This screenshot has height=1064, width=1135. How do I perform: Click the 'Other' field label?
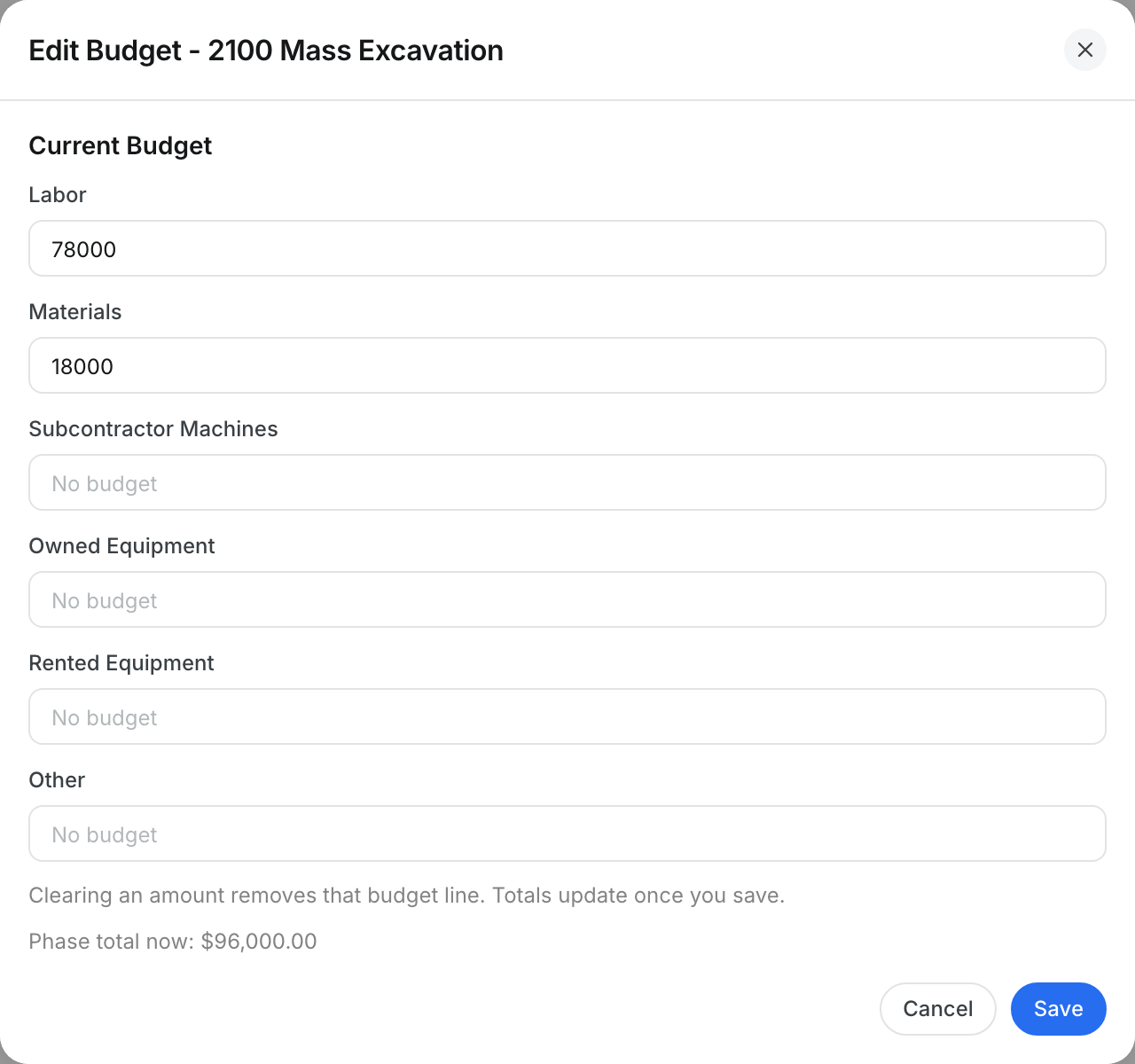pyautogui.click(x=57, y=780)
